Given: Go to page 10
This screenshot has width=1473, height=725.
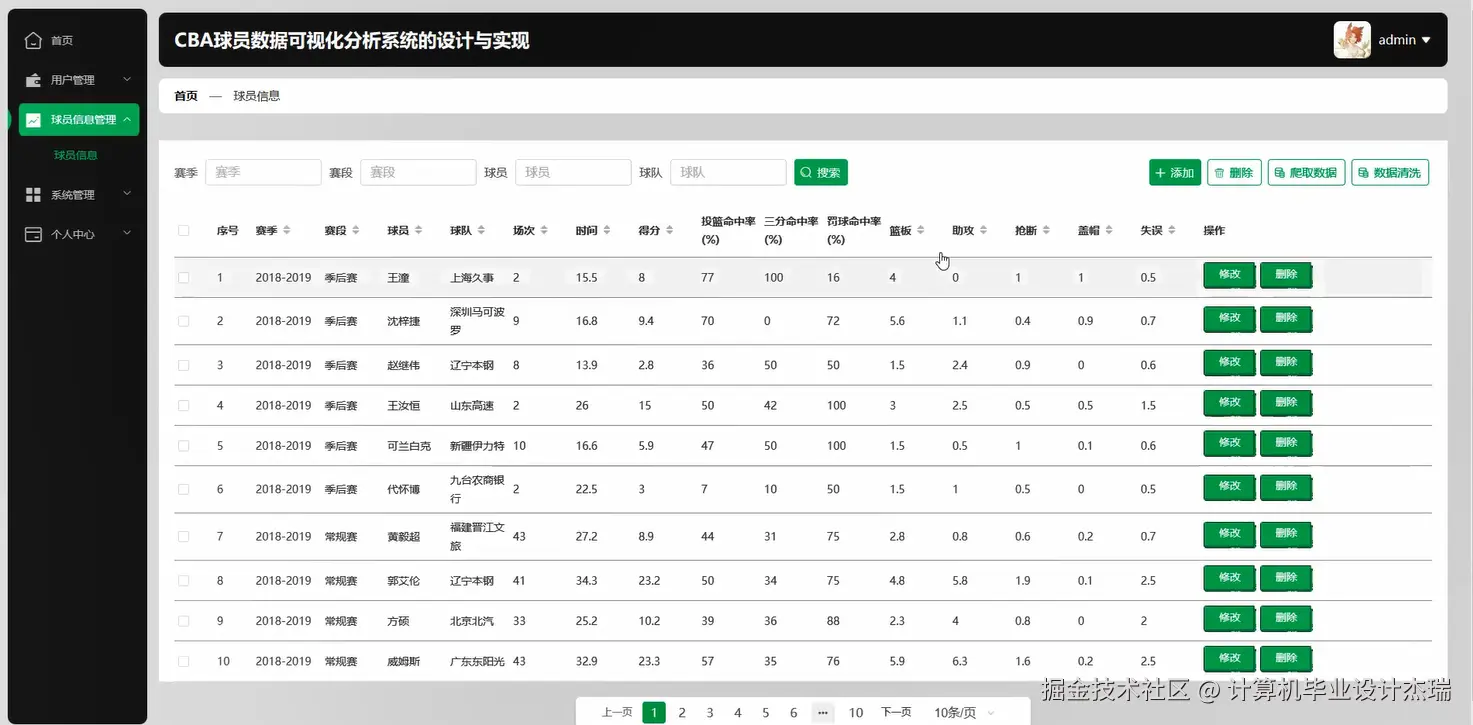Looking at the screenshot, I should (x=856, y=713).
